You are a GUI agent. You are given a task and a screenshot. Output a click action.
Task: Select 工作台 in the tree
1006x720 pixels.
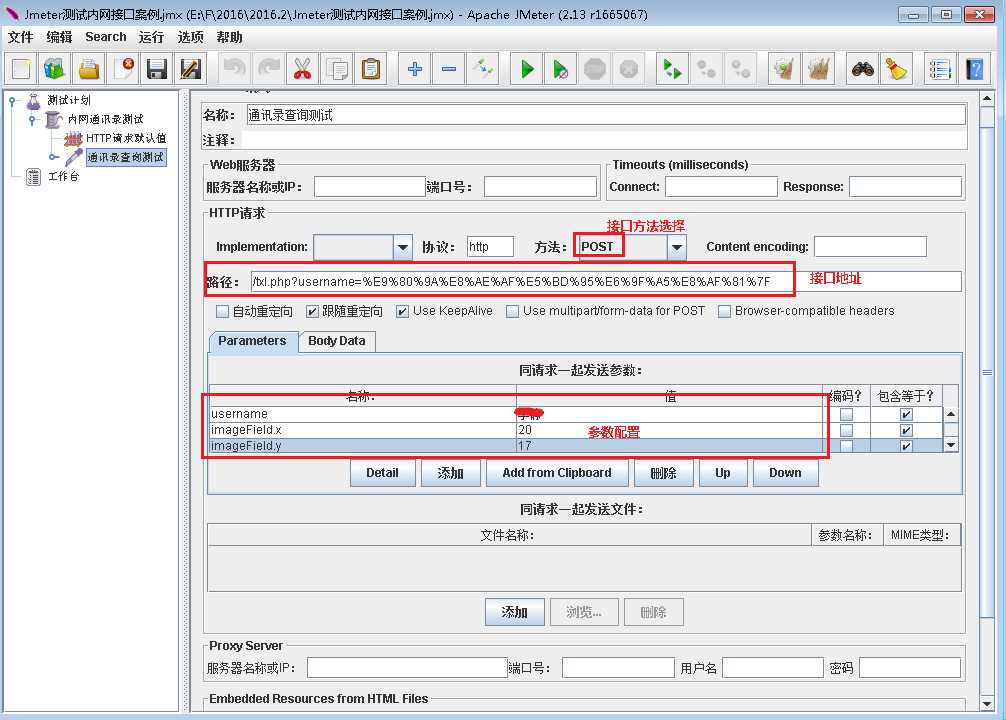coord(63,176)
